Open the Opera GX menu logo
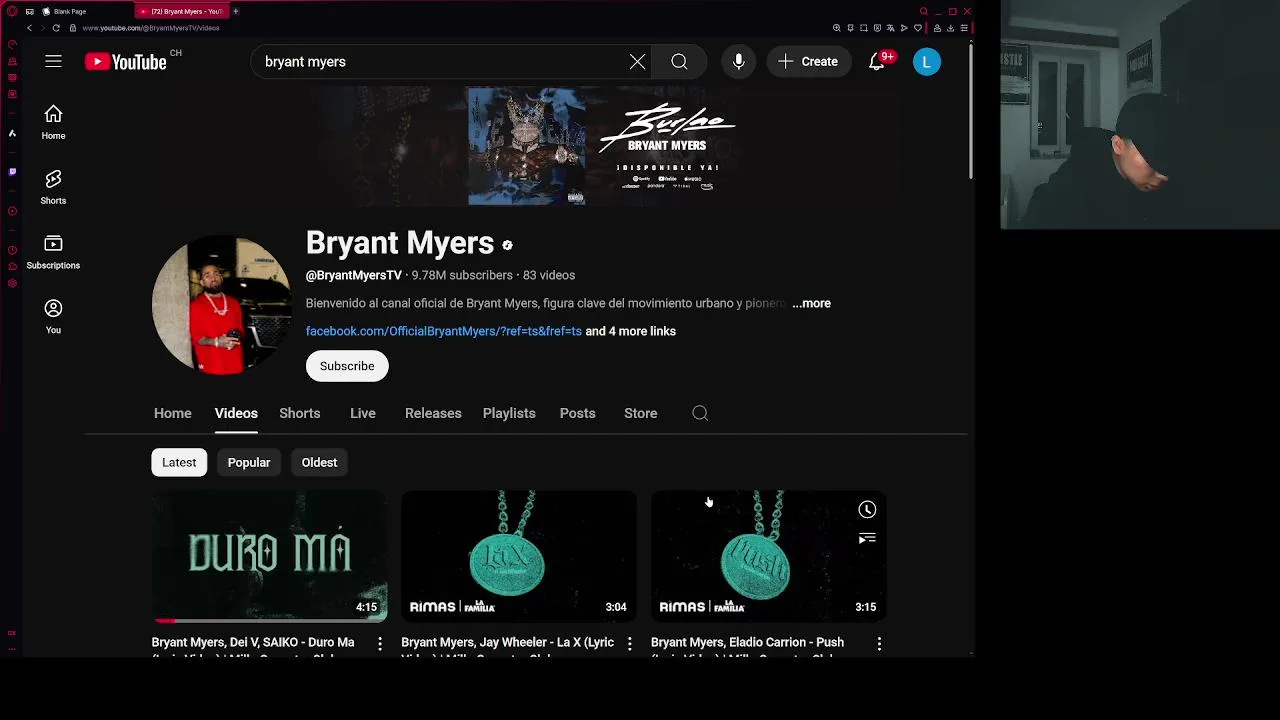Screen dimensions: 1280x720 (x=12, y=12)
